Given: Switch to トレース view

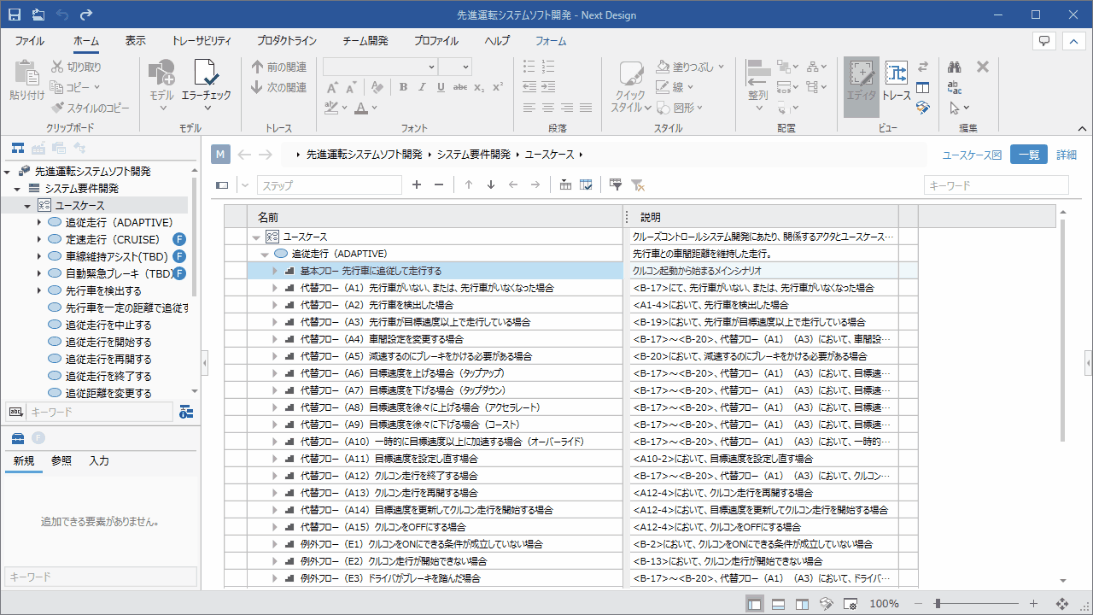Looking at the screenshot, I should click(x=896, y=82).
